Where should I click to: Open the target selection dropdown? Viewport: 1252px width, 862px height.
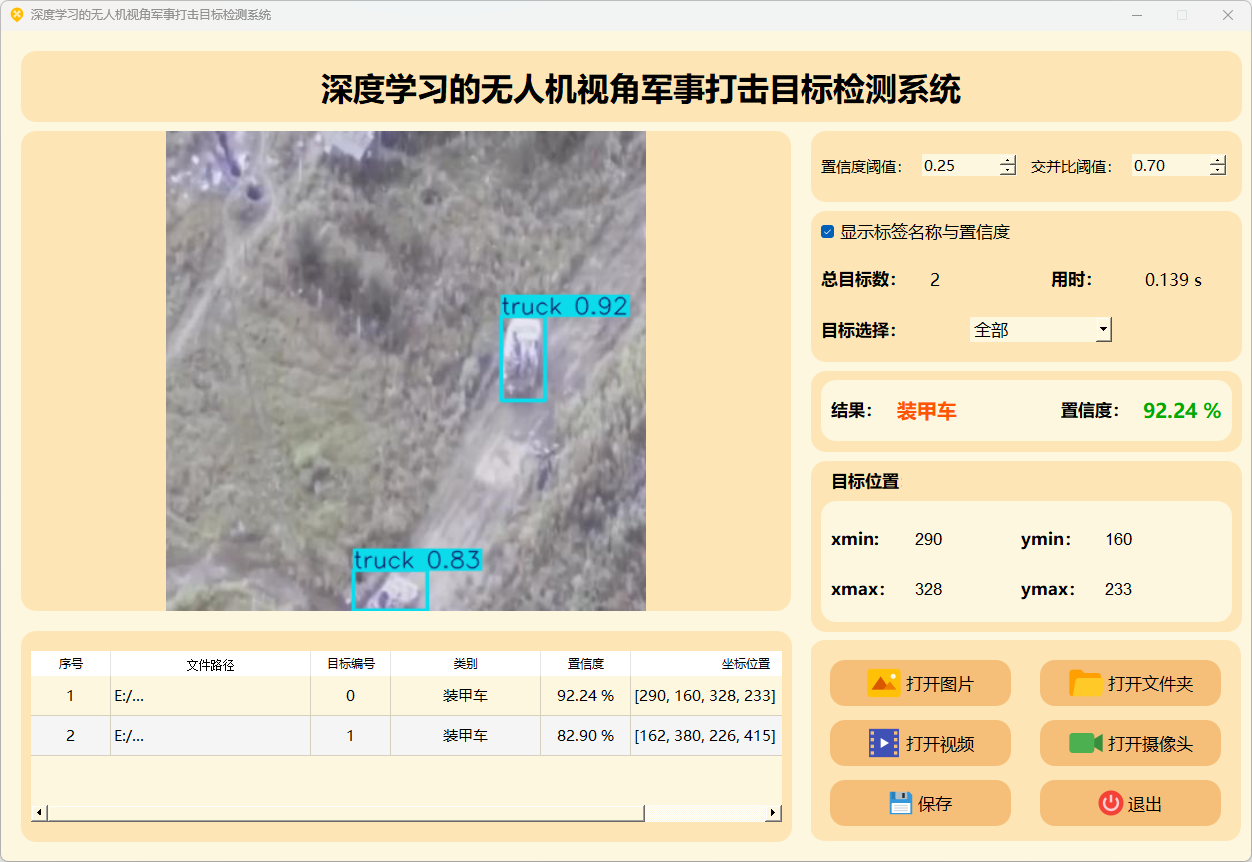click(x=1103, y=329)
